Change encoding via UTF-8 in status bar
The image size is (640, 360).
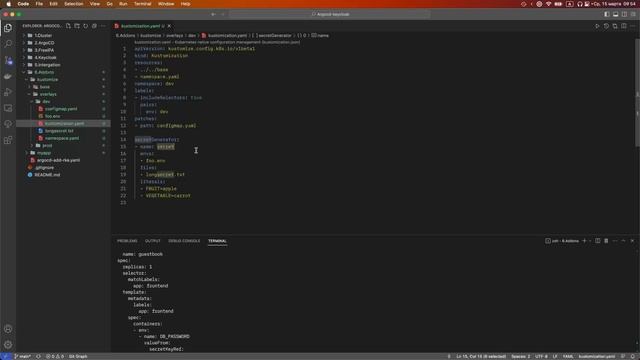pos(541,356)
